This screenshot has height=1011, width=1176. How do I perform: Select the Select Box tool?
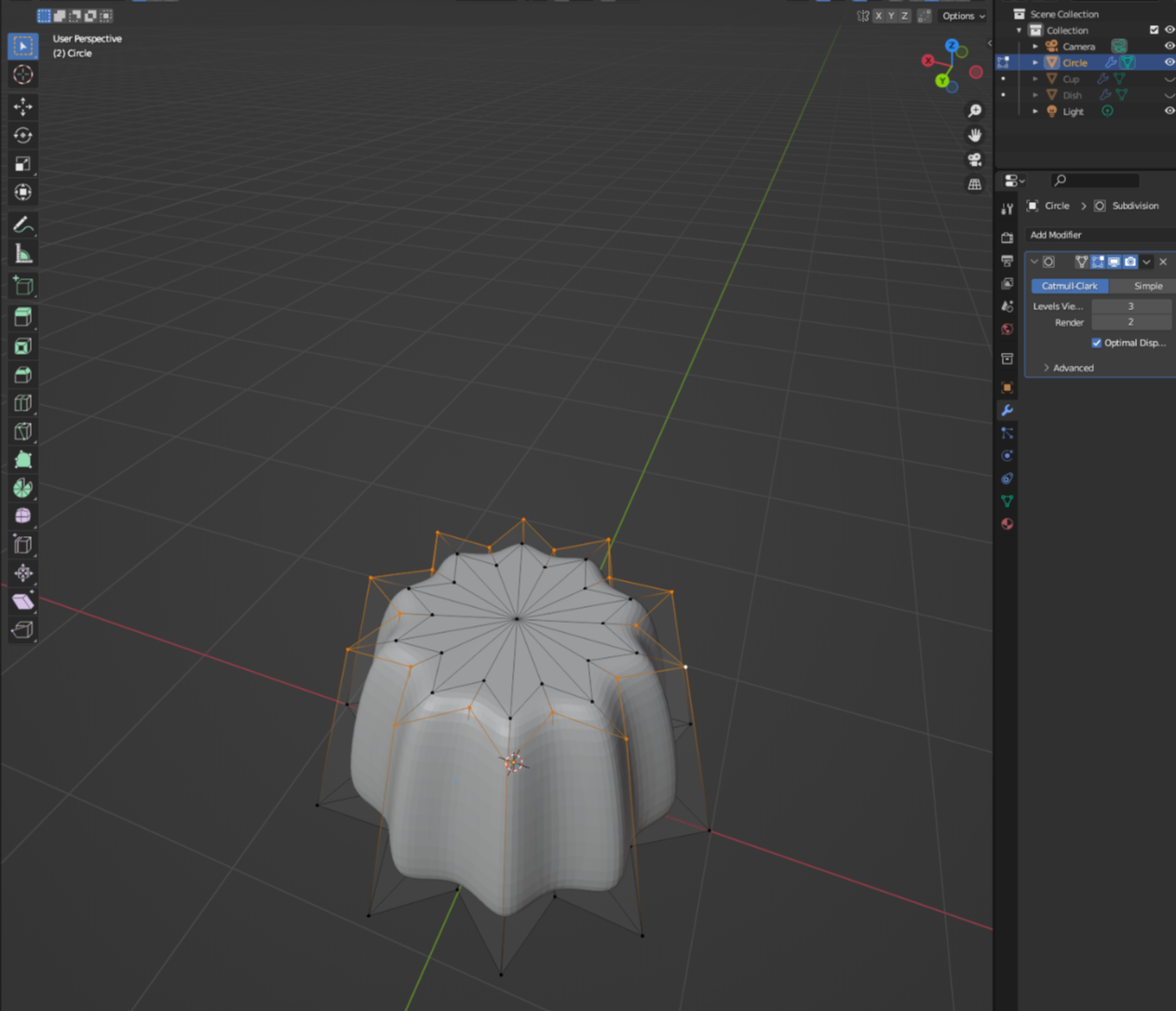click(23, 46)
